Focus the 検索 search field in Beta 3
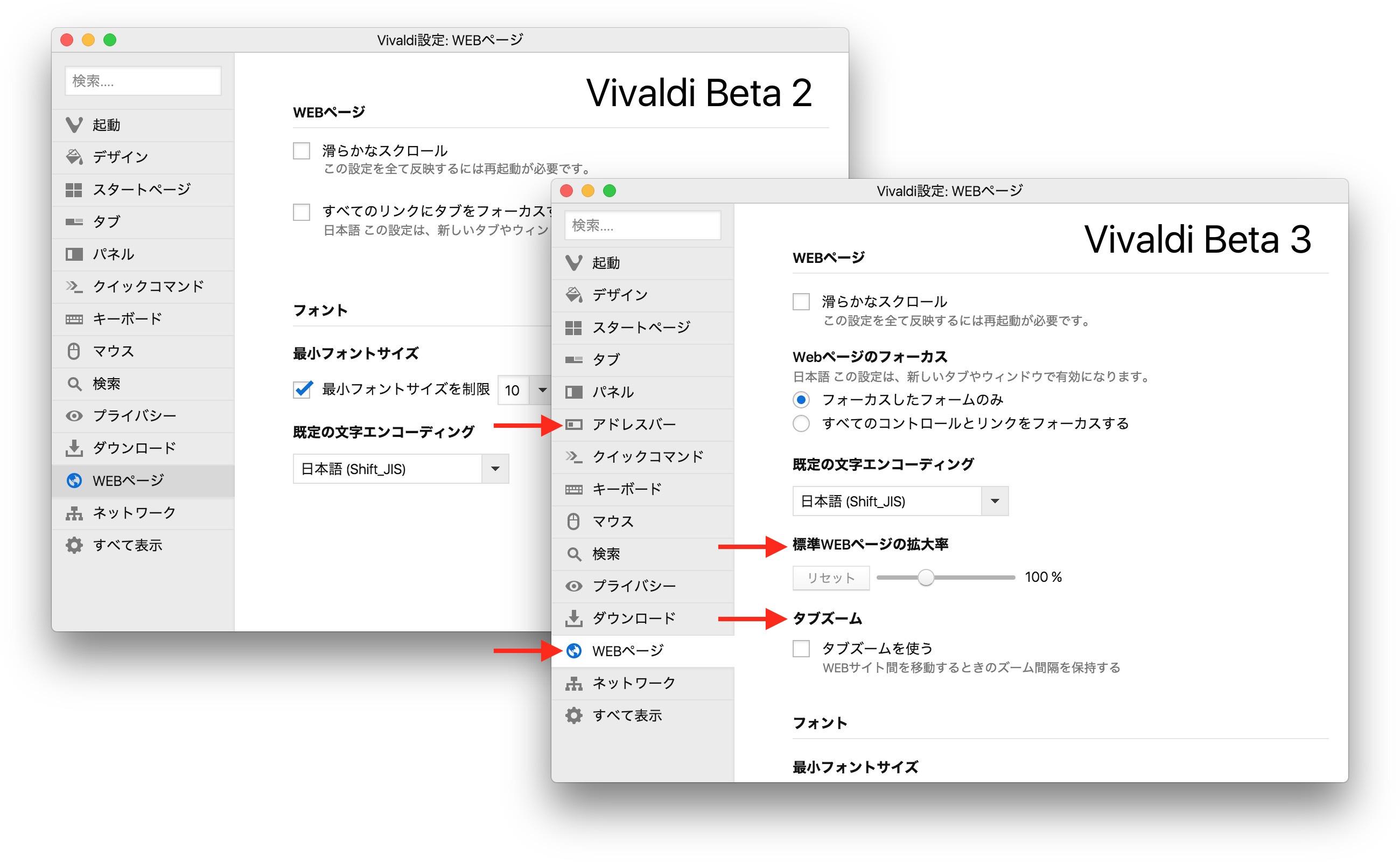 643,226
